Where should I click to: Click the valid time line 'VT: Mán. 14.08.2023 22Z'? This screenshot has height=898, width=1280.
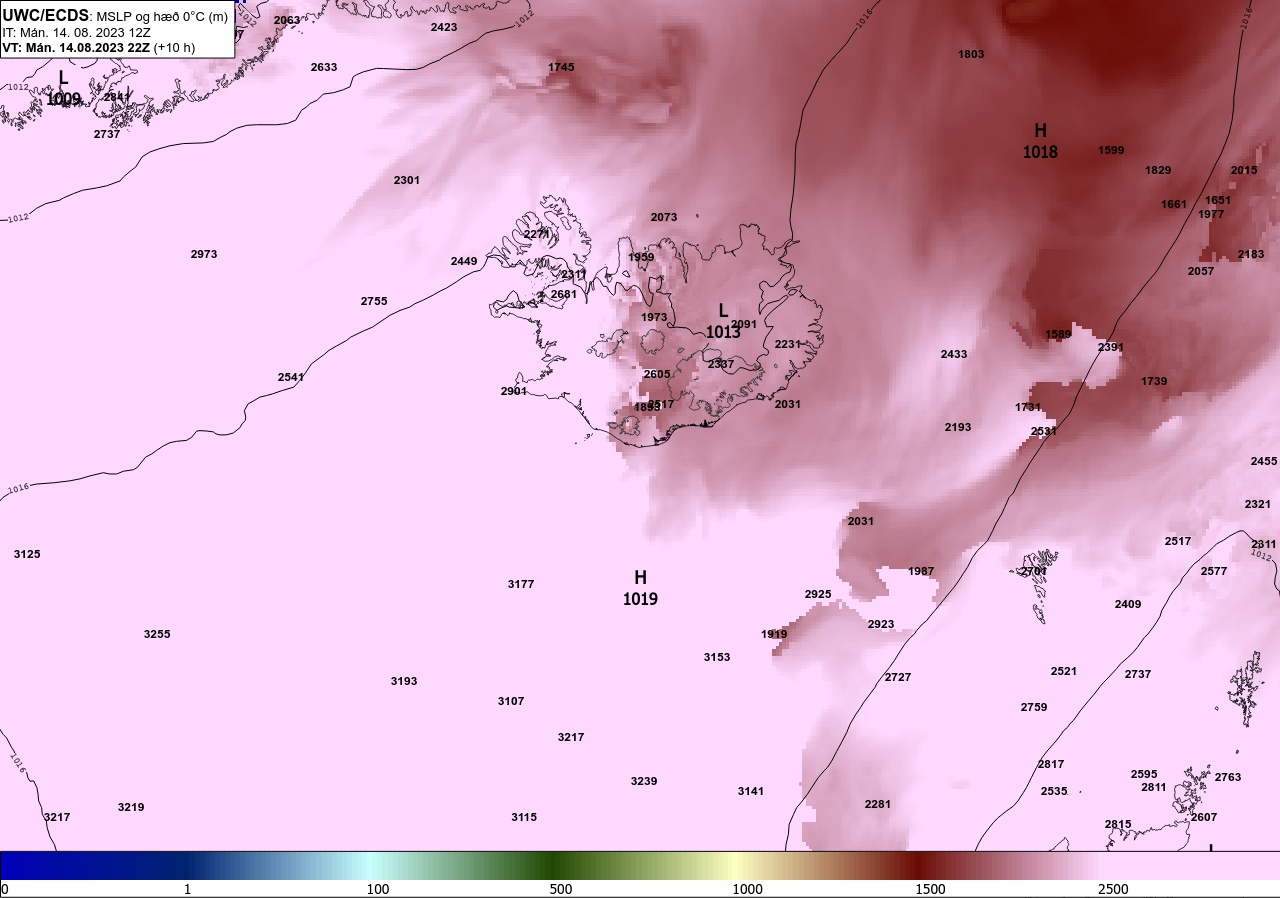click(x=75, y=47)
